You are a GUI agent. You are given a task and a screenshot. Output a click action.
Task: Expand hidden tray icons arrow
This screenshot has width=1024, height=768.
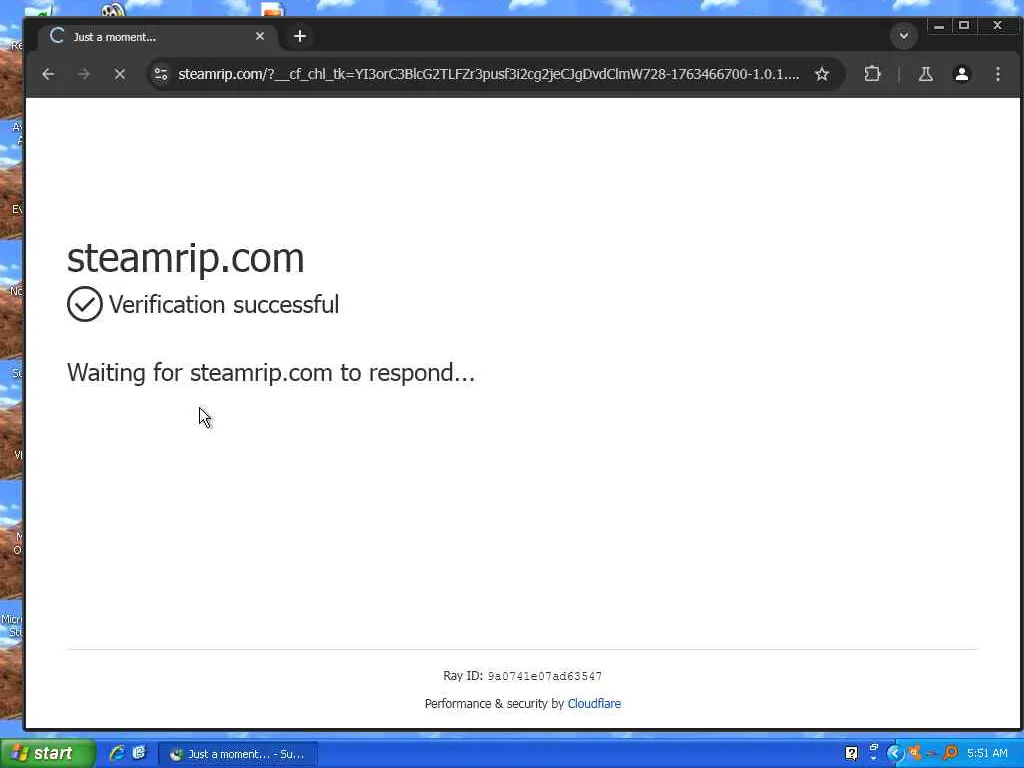895,754
